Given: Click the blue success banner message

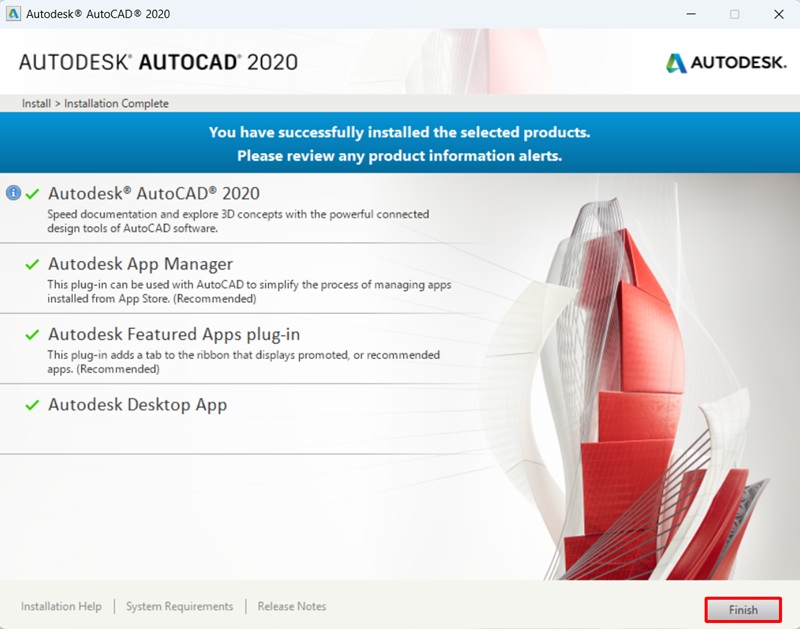Looking at the screenshot, I should (x=400, y=142).
